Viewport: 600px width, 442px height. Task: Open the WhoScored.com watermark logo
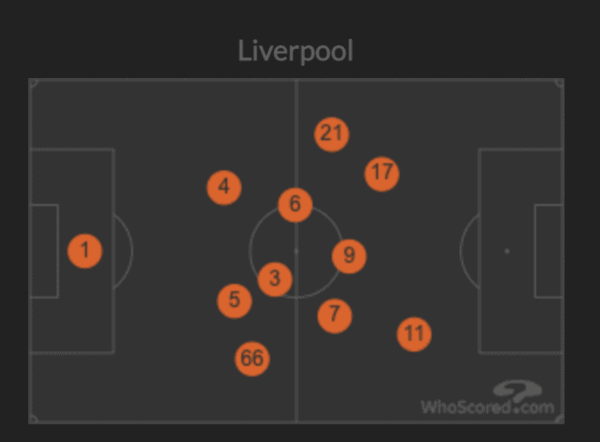click(x=488, y=397)
